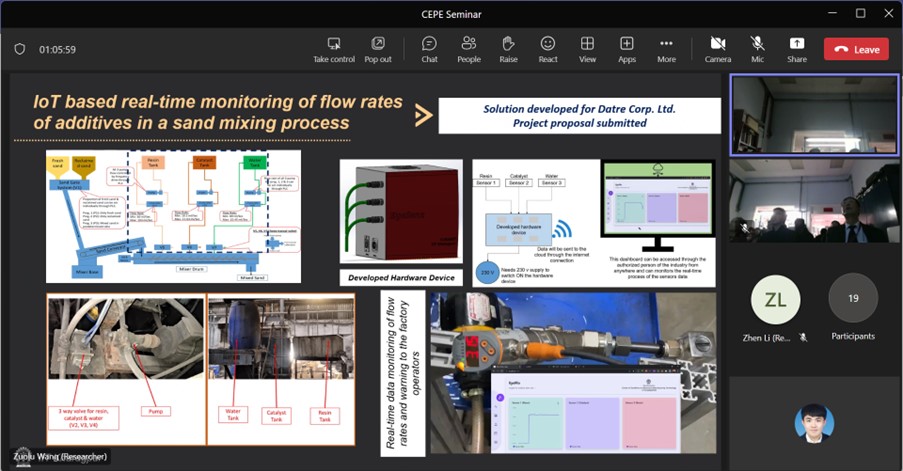Pop out the shared content
The width and height of the screenshot is (903, 471).
(378, 44)
